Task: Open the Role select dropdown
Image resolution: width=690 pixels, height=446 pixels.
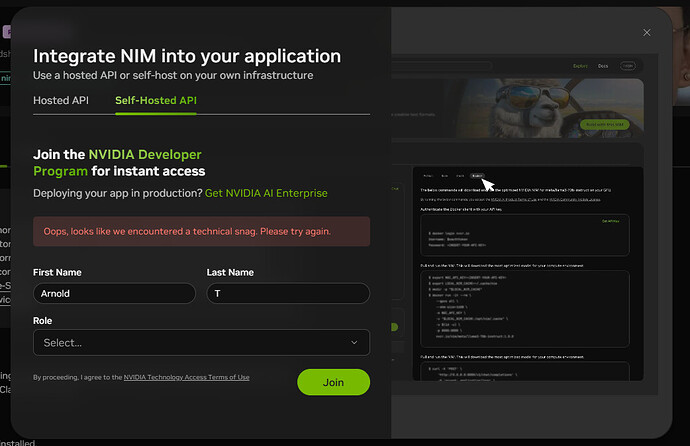Action: click(202, 343)
